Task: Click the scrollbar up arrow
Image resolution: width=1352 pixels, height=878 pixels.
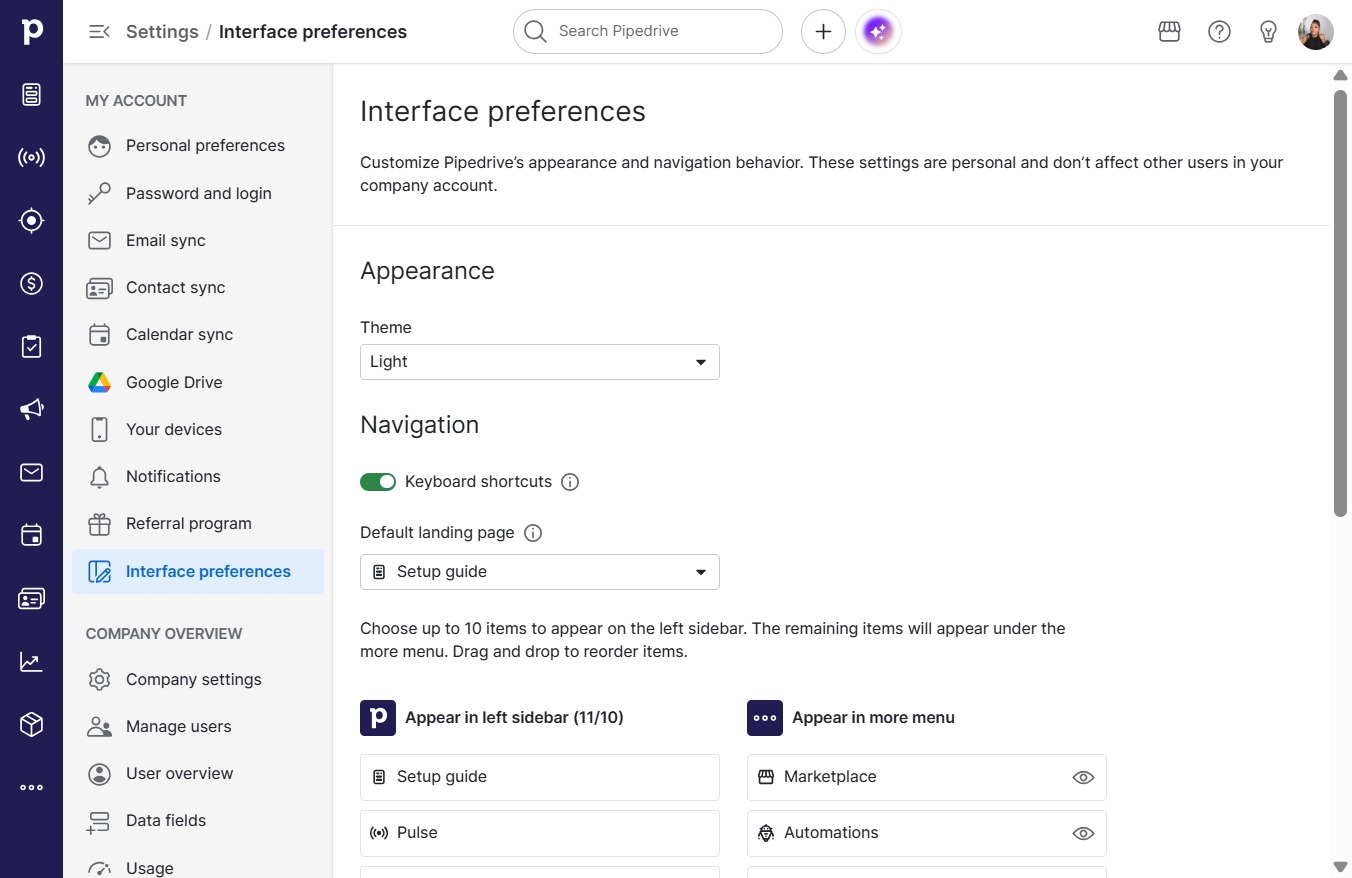Action: (1341, 76)
